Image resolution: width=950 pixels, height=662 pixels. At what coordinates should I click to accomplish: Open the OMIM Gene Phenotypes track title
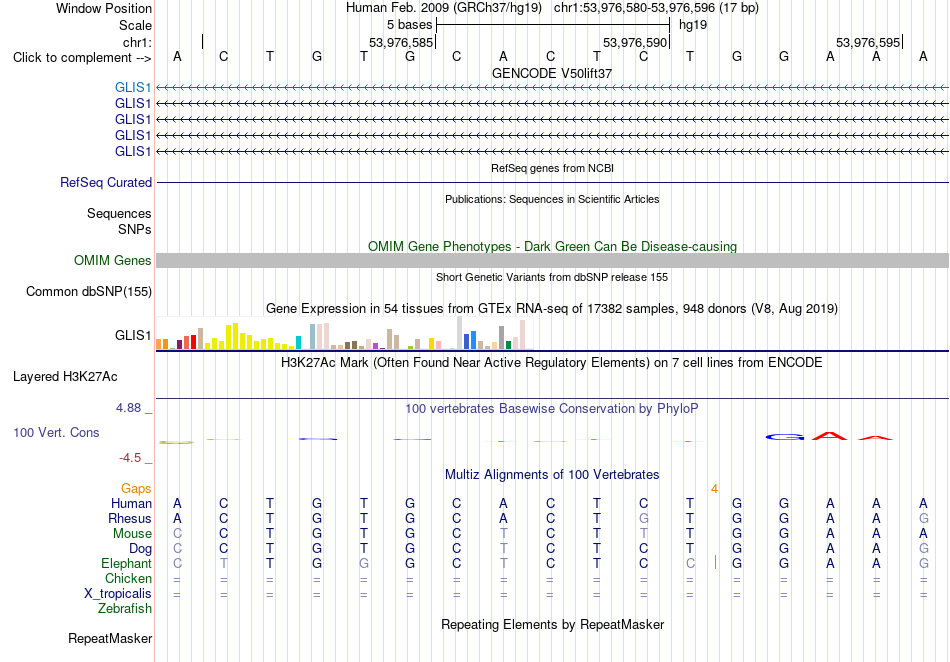click(552, 247)
